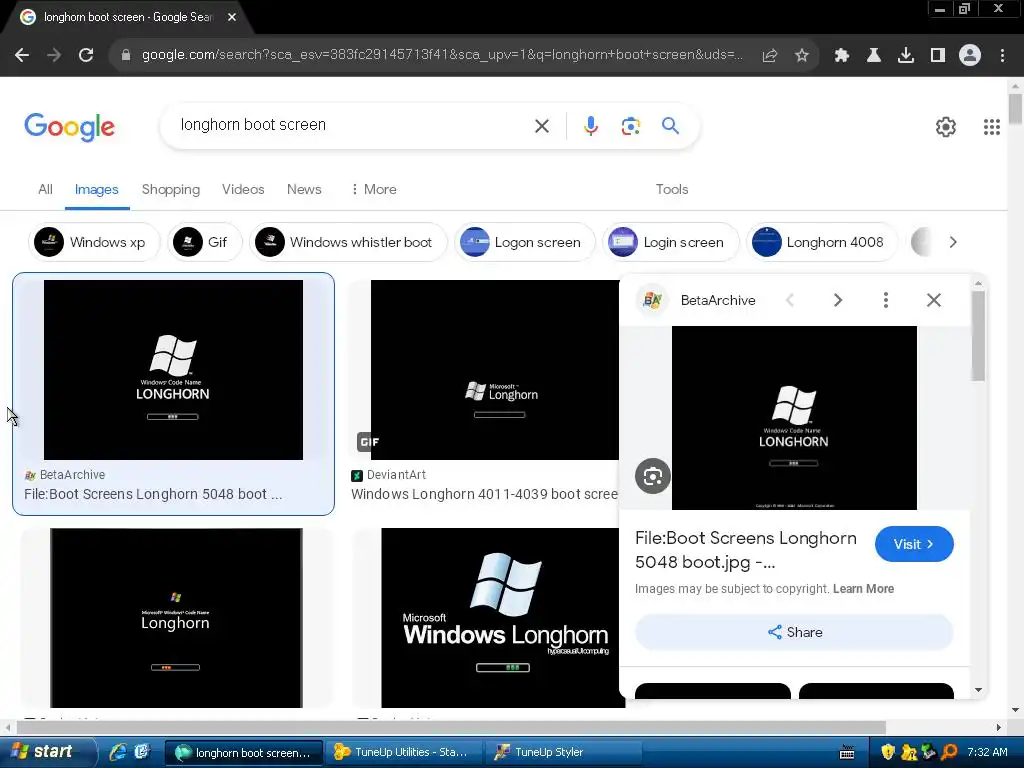Screen dimensions: 1024x768
Task: Select the Images results tab
Action: (x=96, y=189)
